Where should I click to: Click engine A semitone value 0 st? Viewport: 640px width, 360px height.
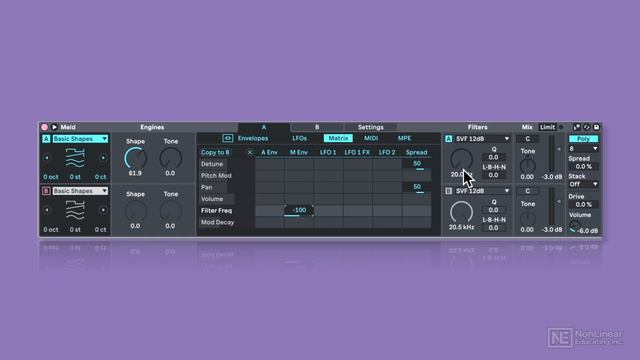point(75,177)
